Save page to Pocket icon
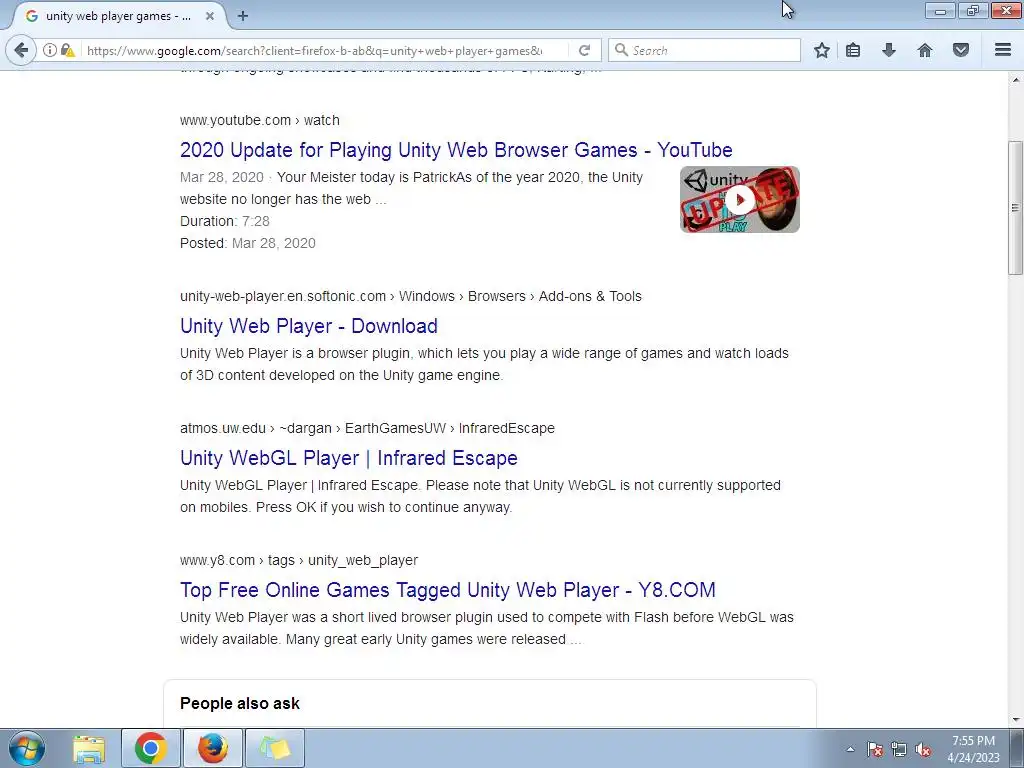Viewport: 1024px width, 768px height. (x=961, y=50)
